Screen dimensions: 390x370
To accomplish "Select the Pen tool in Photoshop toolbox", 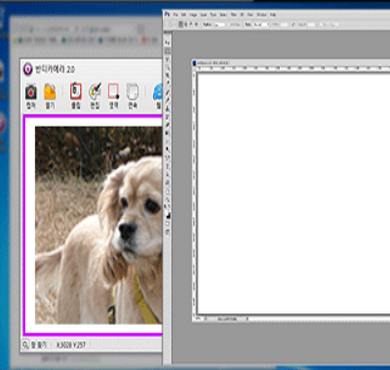I will click(x=168, y=157).
